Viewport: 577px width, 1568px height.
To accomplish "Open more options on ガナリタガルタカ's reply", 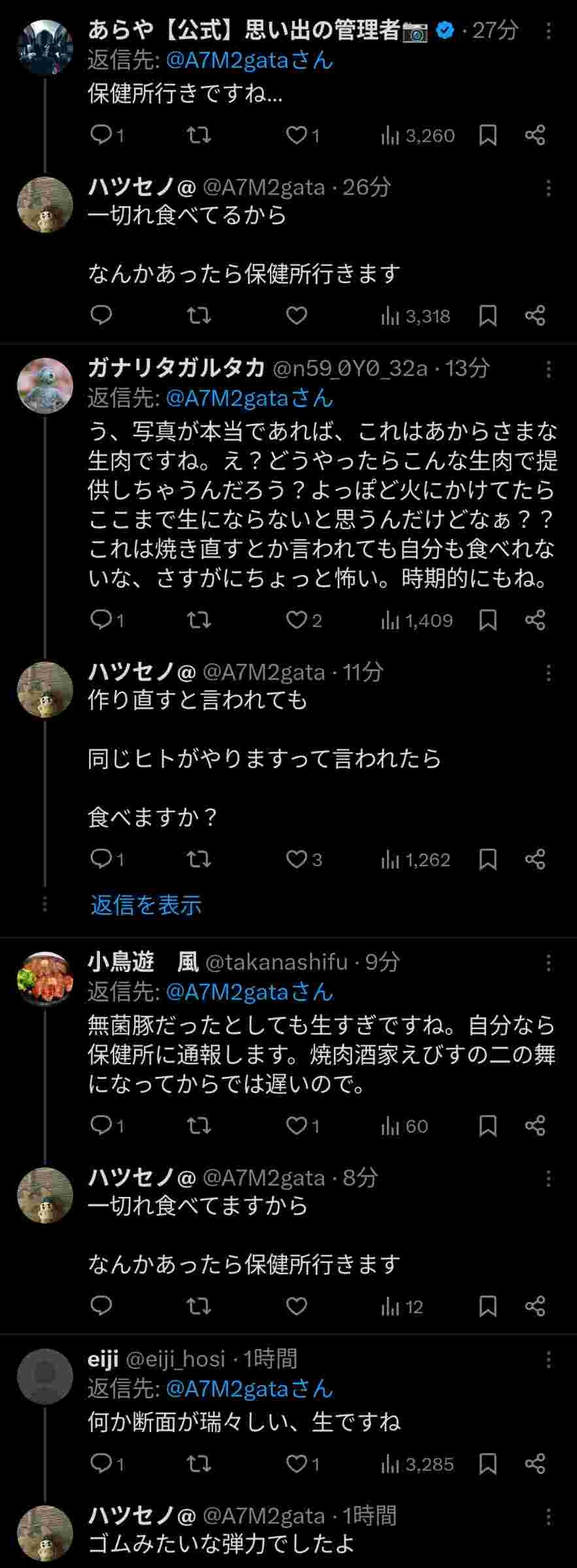I will 548,369.
